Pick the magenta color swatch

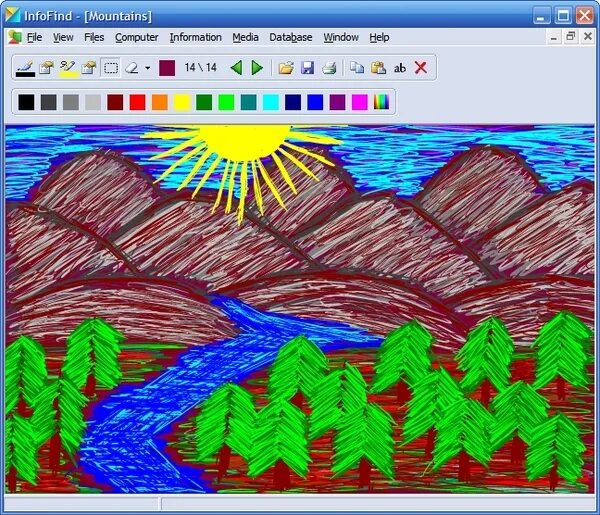click(359, 102)
